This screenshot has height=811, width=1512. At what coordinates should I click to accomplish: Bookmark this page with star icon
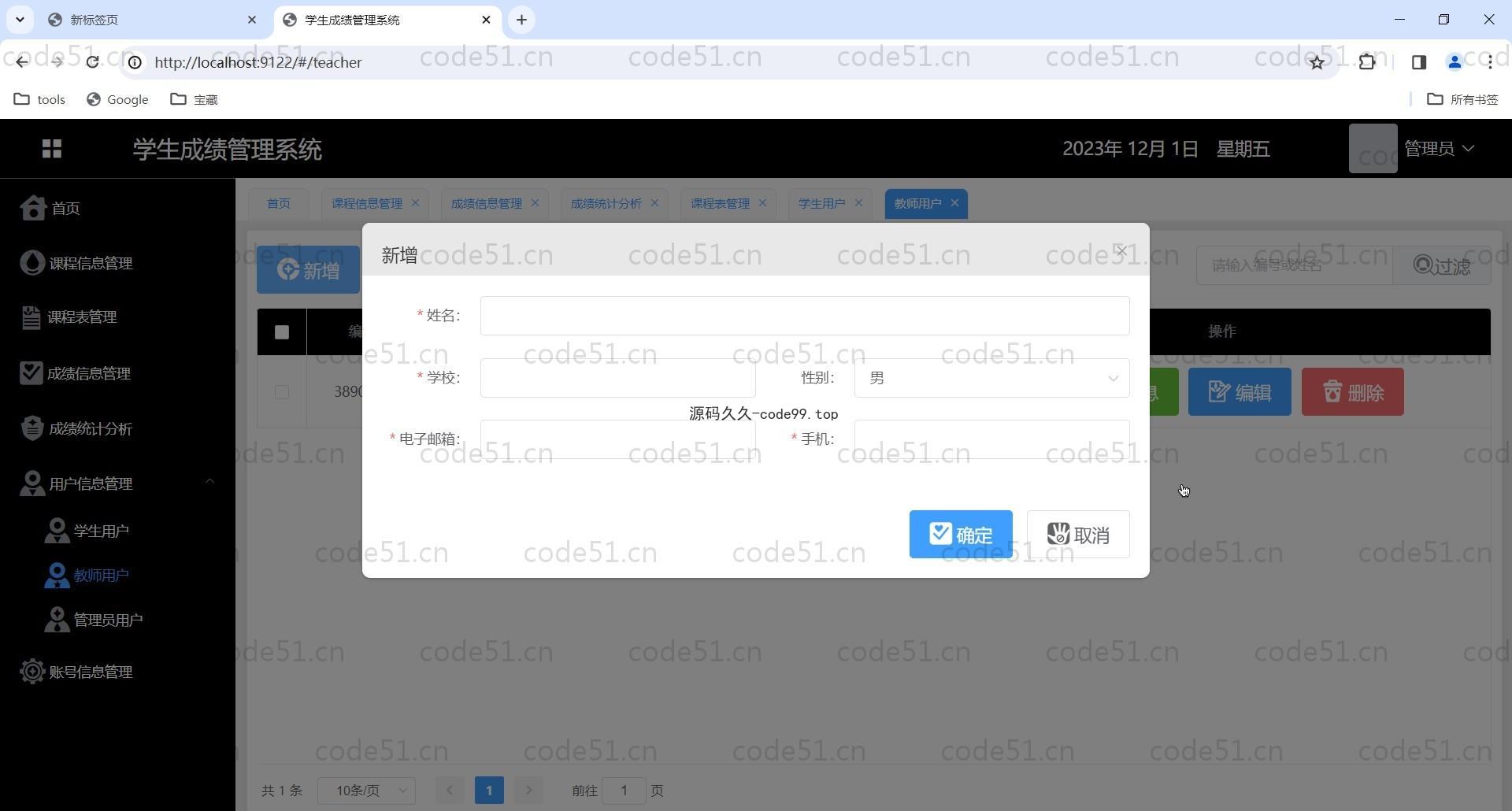(x=1317, y=62)
